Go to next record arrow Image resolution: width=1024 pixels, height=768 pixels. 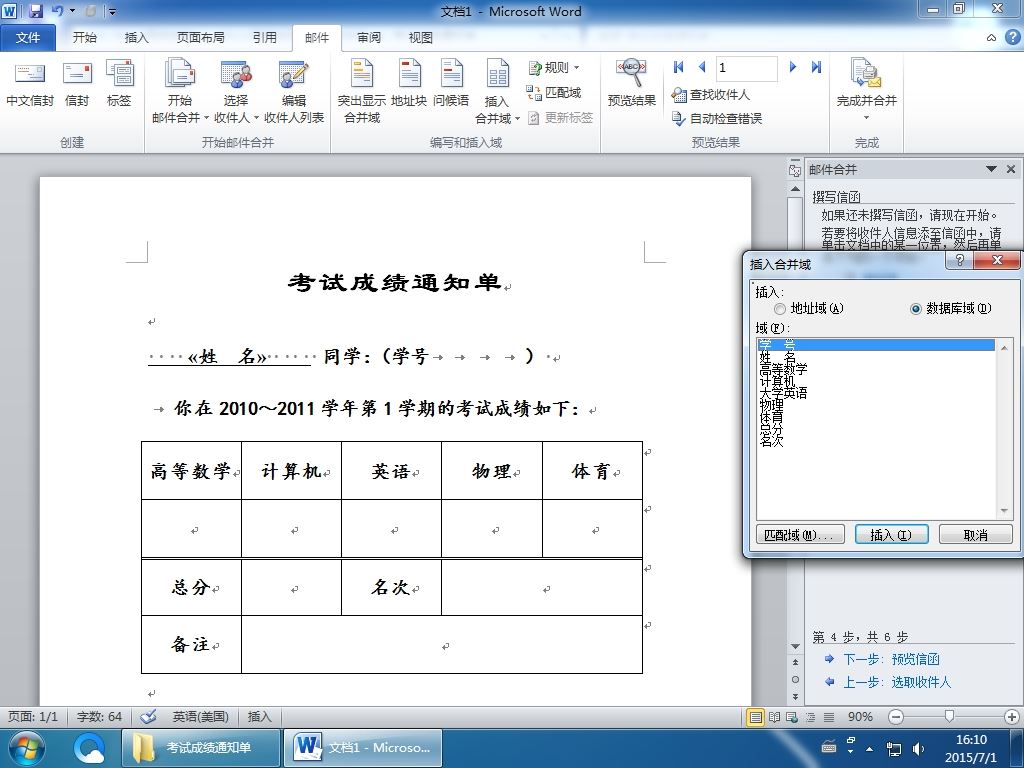(793, 67)
